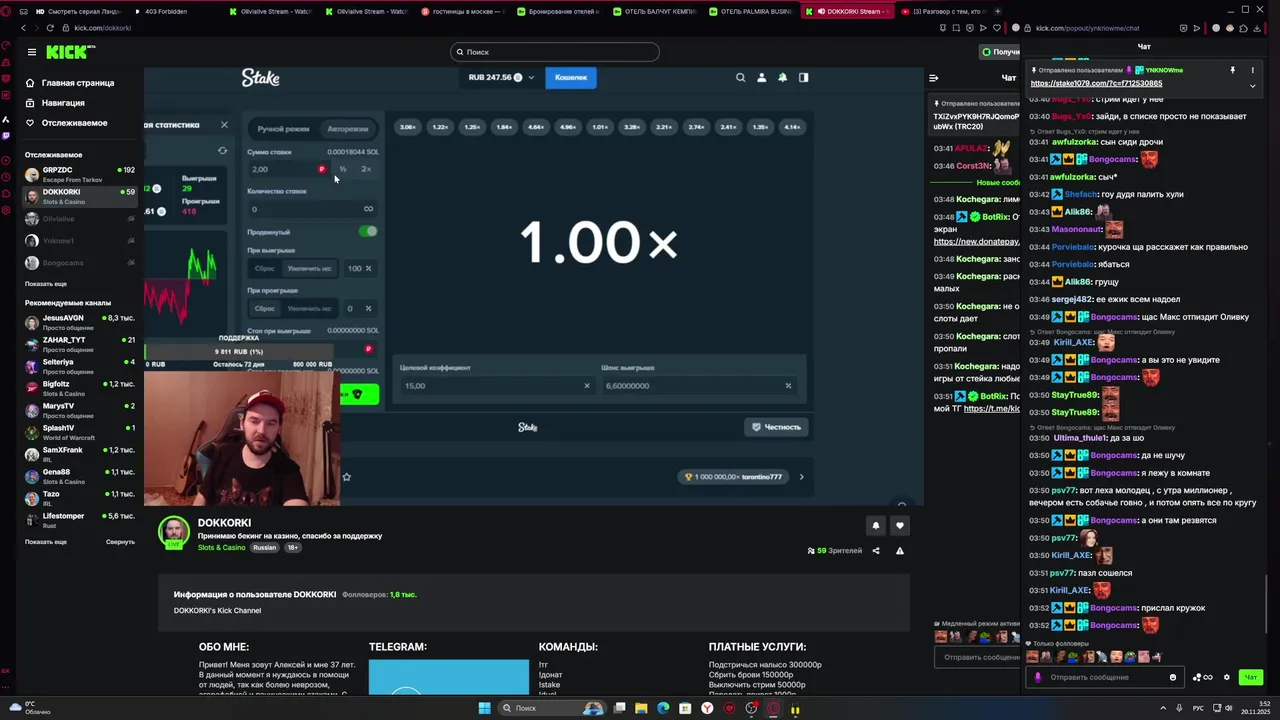
Task: Toggle channel notification bell
Action: coord(876,525)
